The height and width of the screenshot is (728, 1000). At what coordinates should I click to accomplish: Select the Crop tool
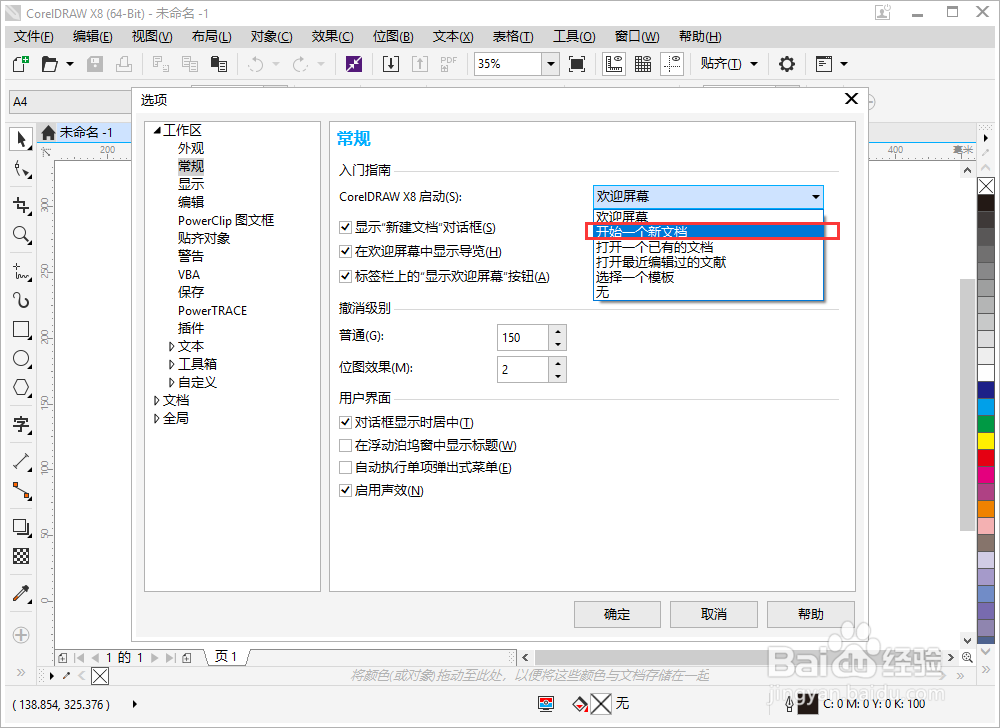[x=21, y=205]
